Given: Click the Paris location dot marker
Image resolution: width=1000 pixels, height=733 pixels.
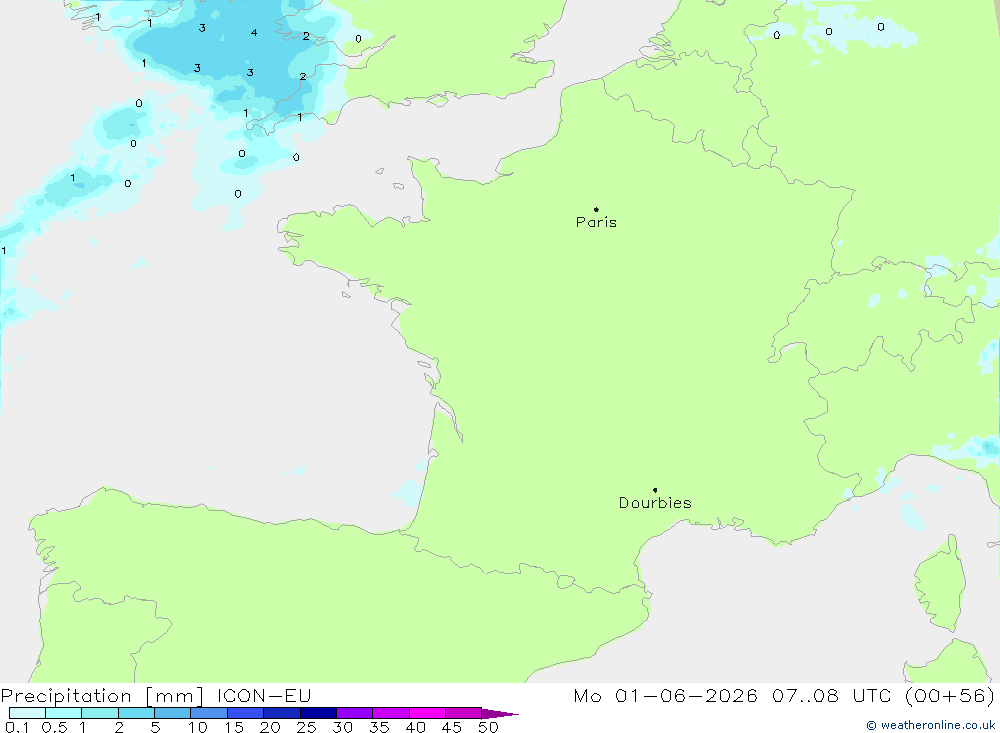Looking at the screenshot, I should (596, 209).
